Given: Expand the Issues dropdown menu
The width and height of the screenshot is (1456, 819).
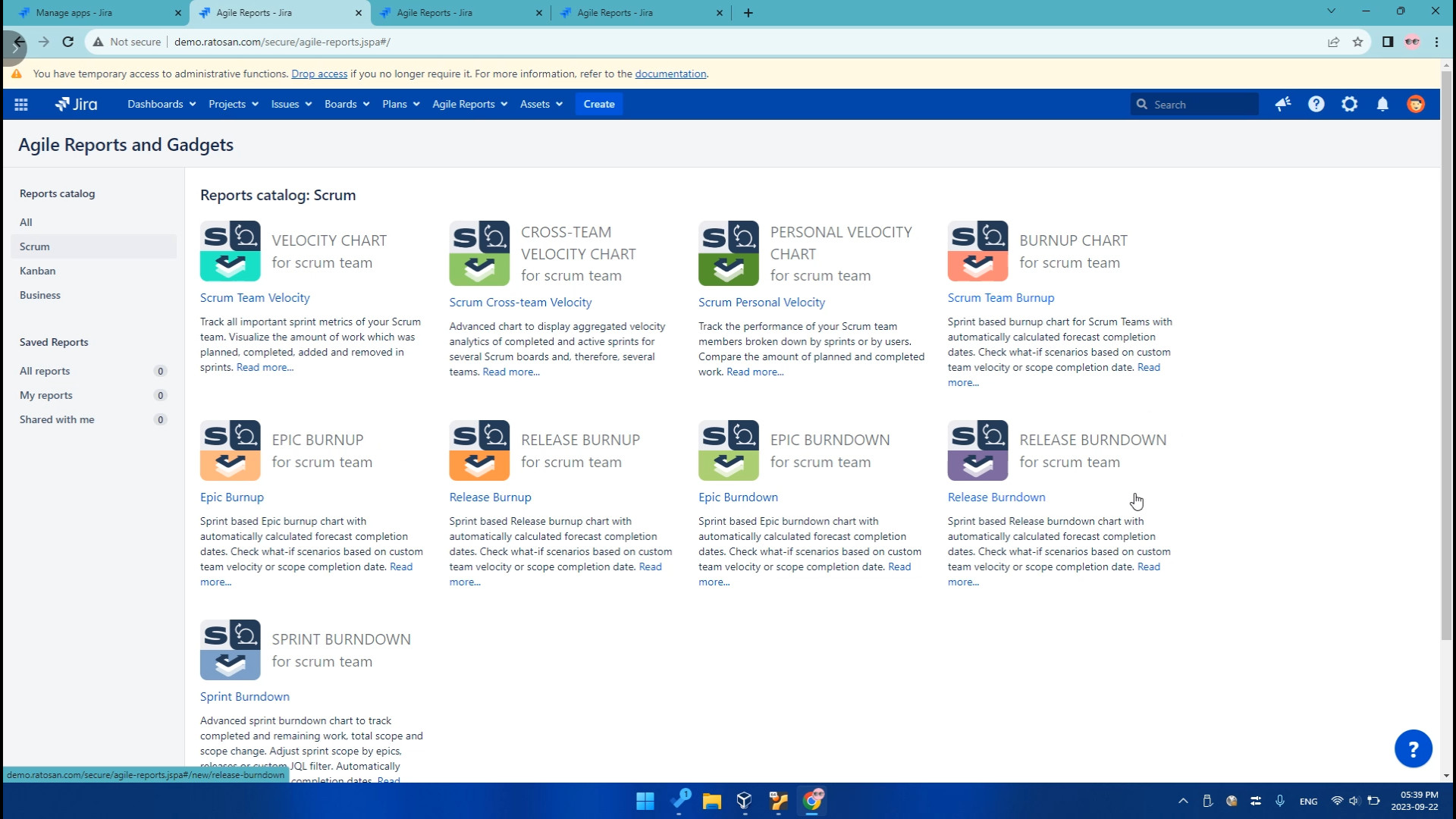Looking at the screenshot, I should (x=291, y=105).
